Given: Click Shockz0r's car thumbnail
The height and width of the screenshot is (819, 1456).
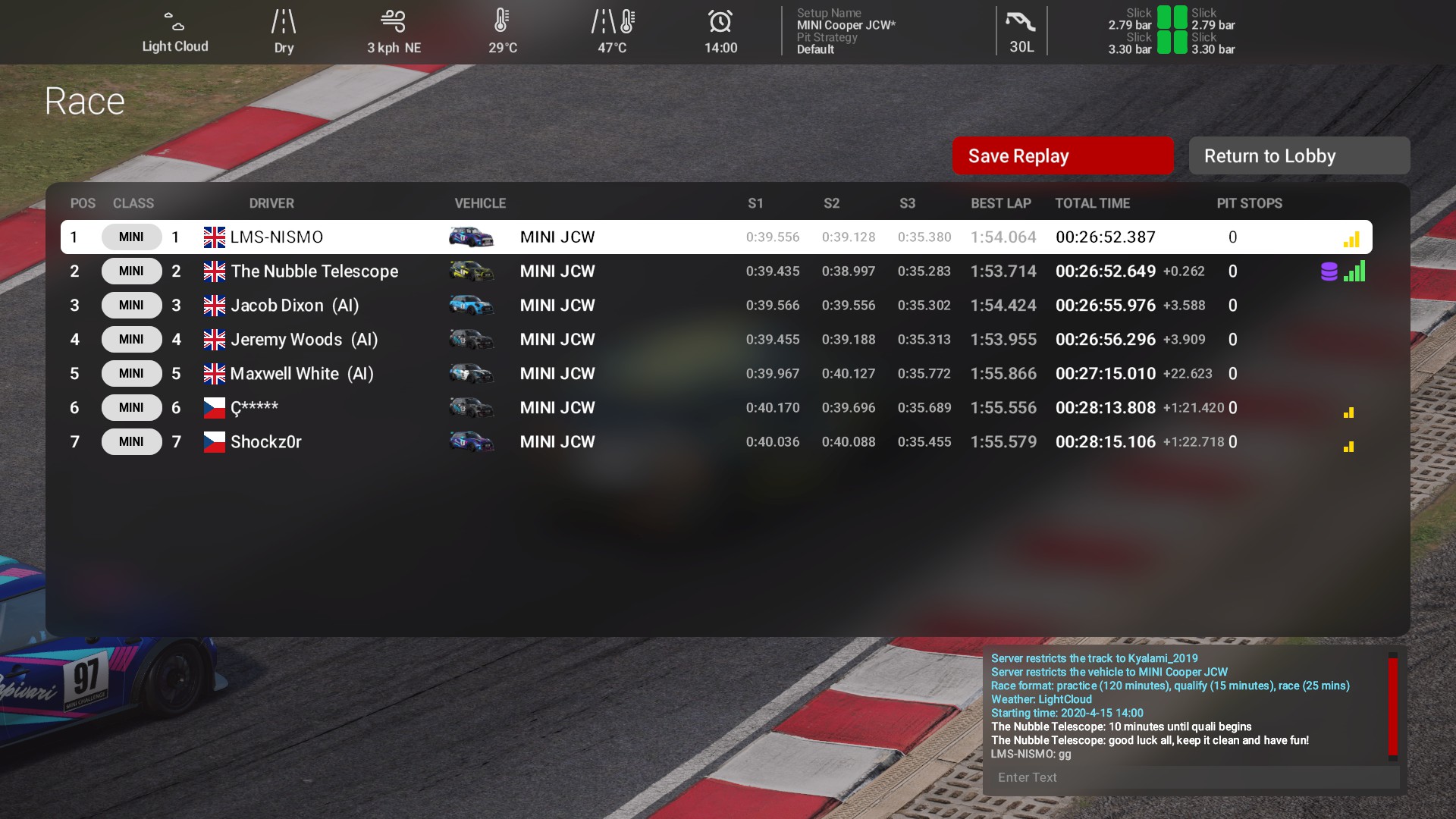Looking at the screenshot, I should (471, 441).
